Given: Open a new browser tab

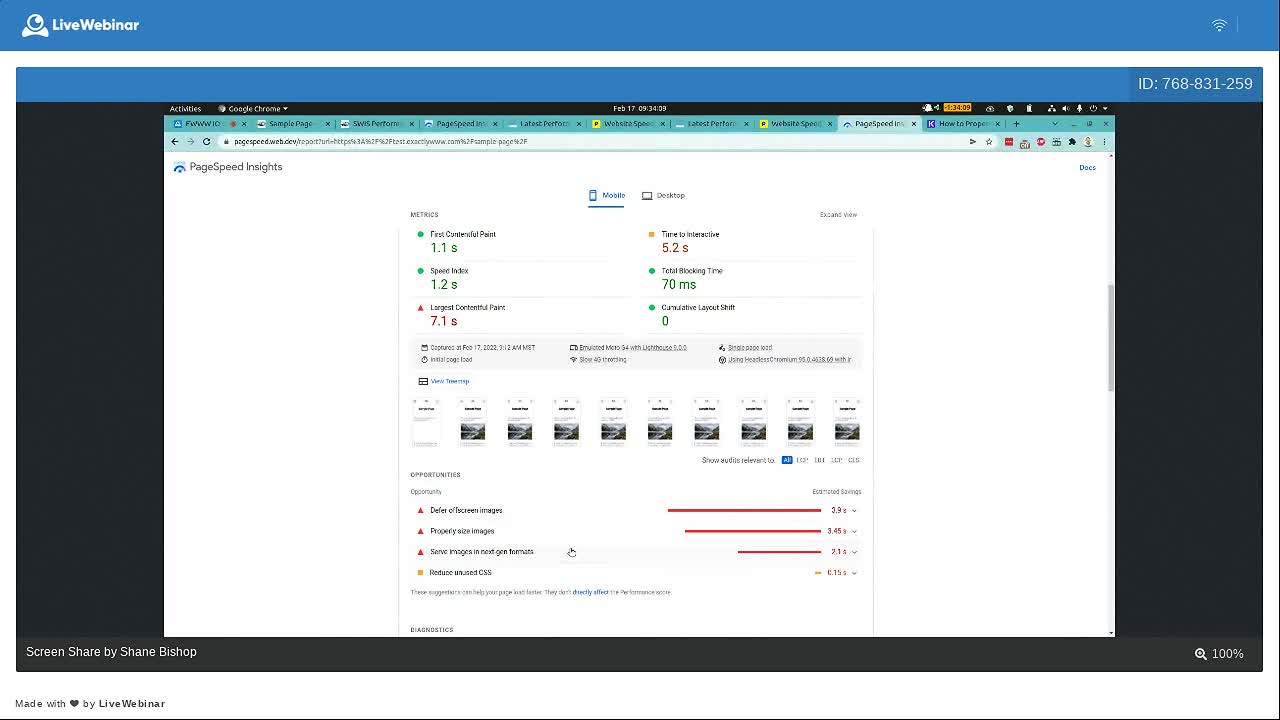Looking at the screenshot, I should (1016, 124).
